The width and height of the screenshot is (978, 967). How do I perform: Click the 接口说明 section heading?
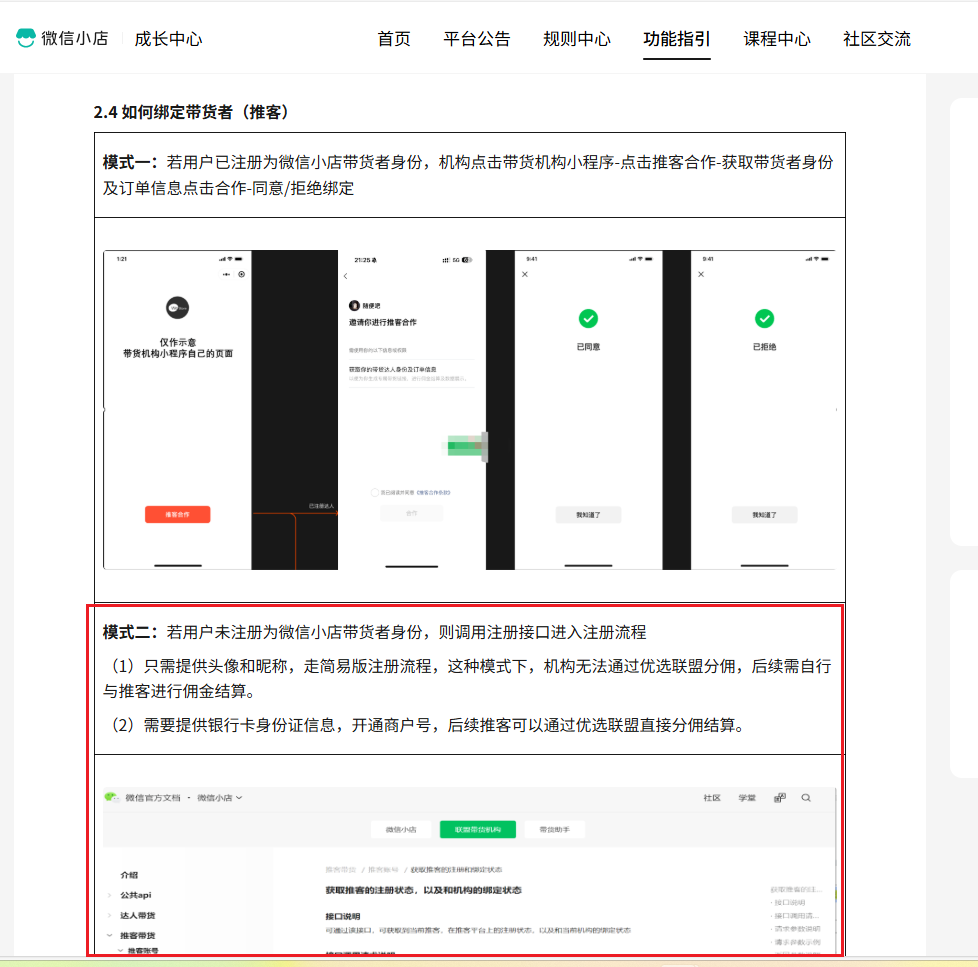[x=342, y=916]
